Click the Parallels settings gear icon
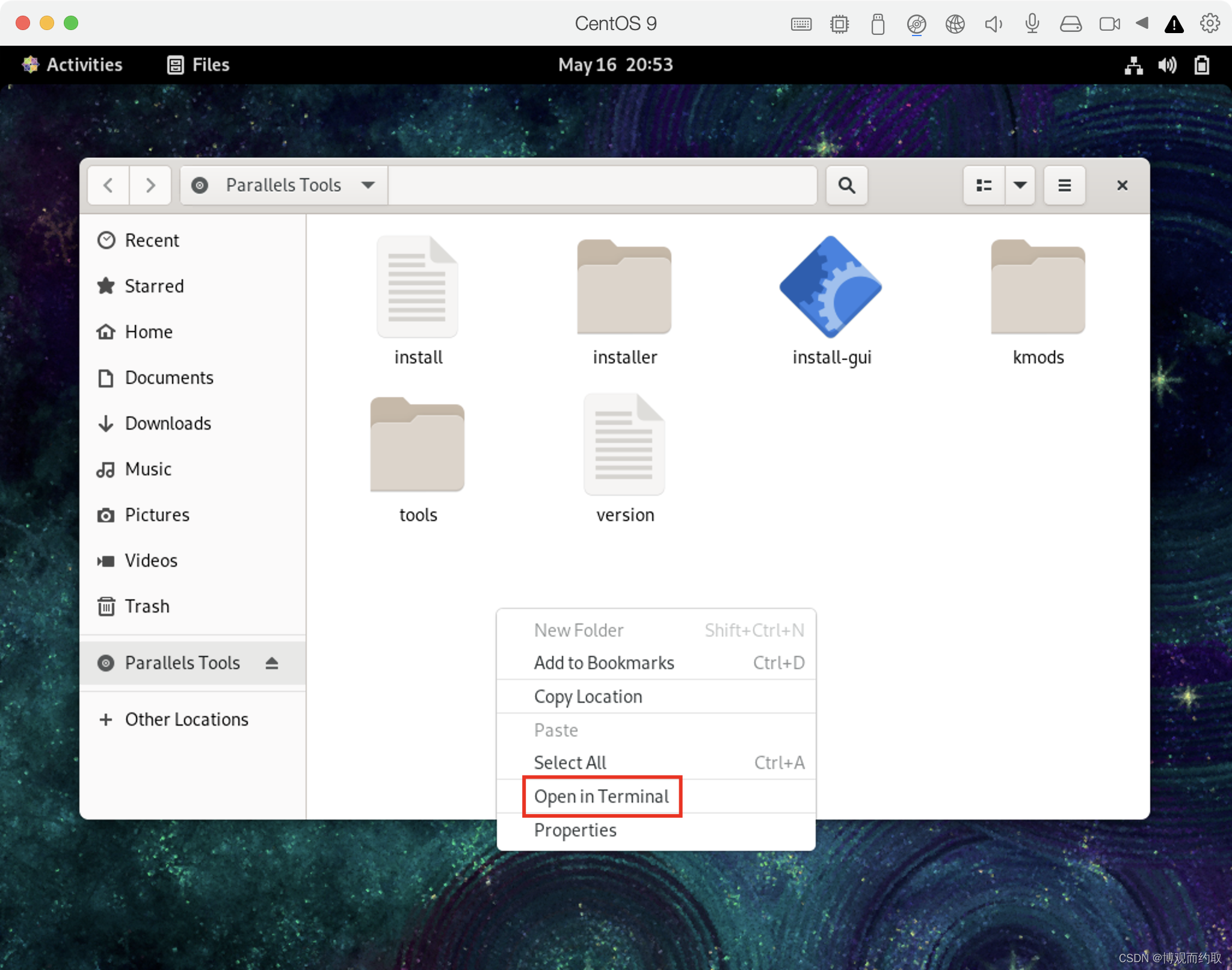Image resolution: width=1232 pixels, height=970 pixels. [x=1210, y=23]
